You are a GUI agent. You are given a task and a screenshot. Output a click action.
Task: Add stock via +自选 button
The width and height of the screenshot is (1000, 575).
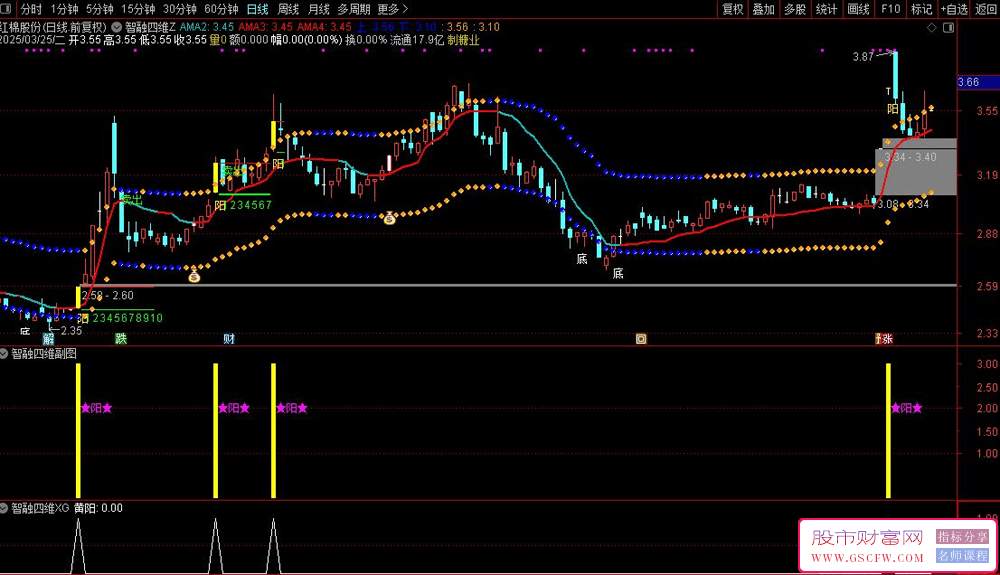pos(954,9)
